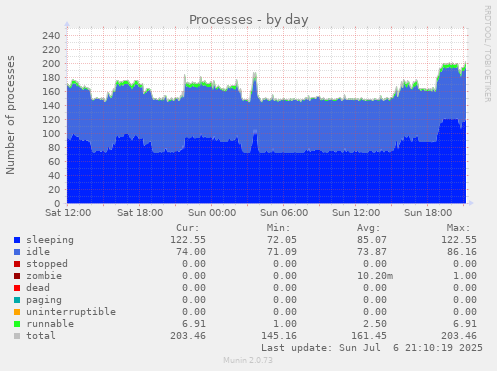This screenshot has height=371, width=497.
Task: Click sleeping minimum value 72.05
Action: pos(282,240)
